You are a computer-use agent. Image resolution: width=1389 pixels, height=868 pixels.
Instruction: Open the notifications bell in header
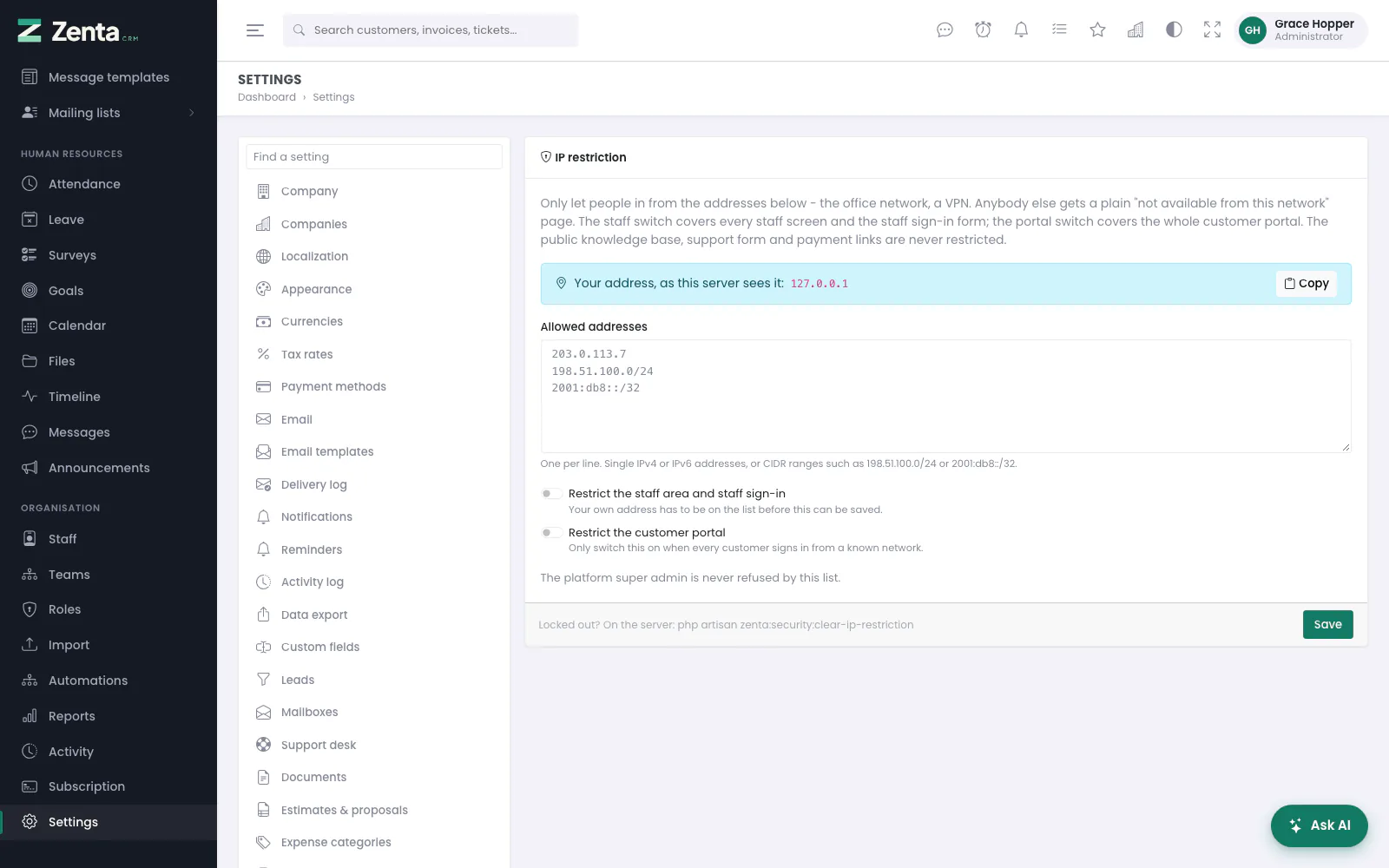pos(1021,30)
